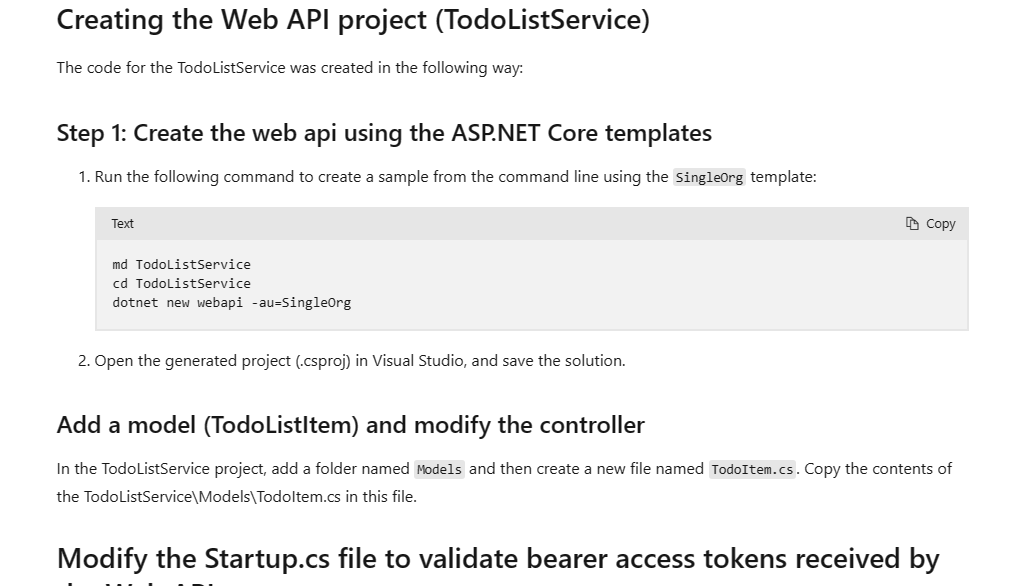Click the inline code SingleOrg in step 1
The height and width of the screenshot is (586, 1014).
pyautogui.click(x=709, y=177)
